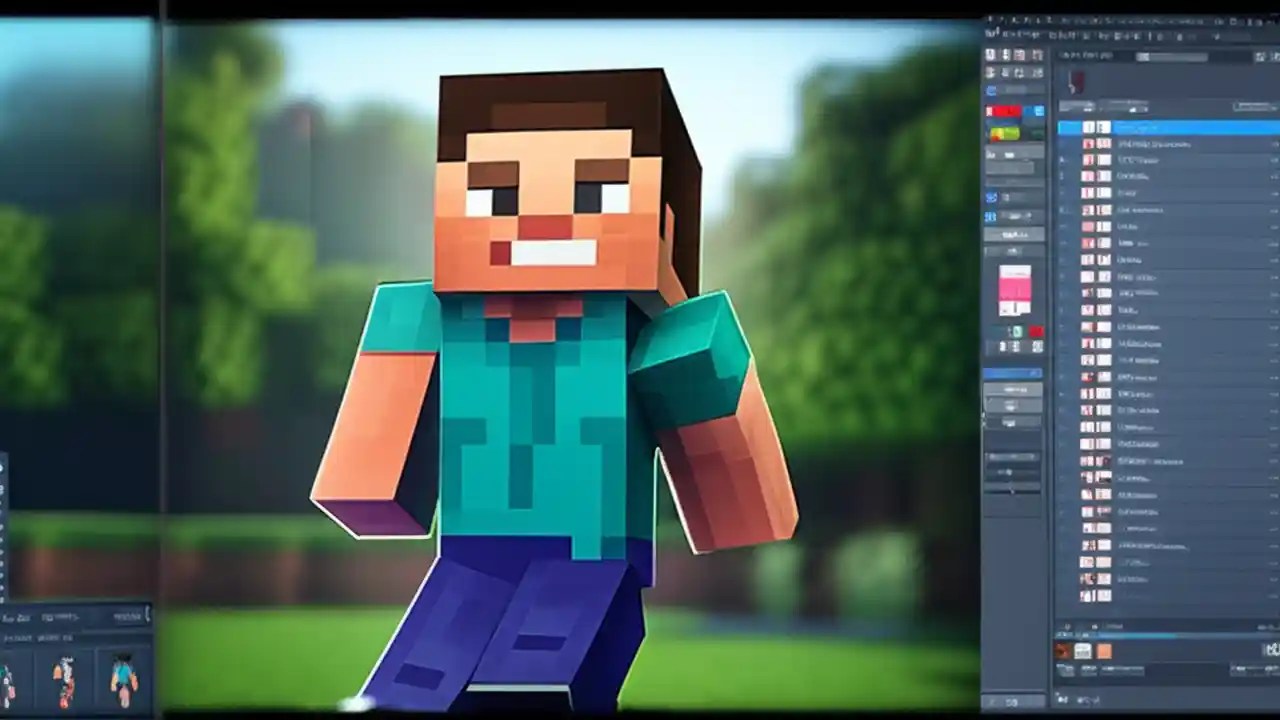Switch to the second tab in the bottom-left panel

tap(58, 617)
